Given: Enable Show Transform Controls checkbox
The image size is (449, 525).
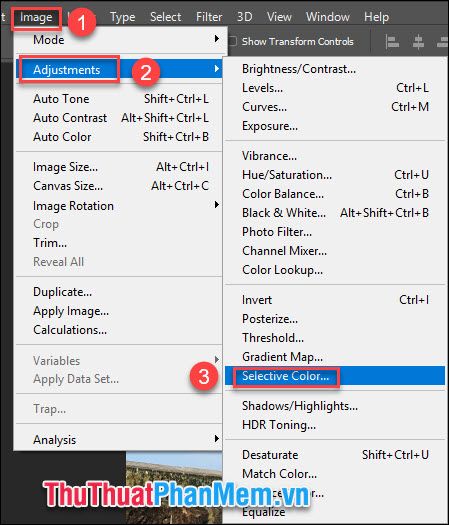Looking at the screenshot, I should pos(232,42).
